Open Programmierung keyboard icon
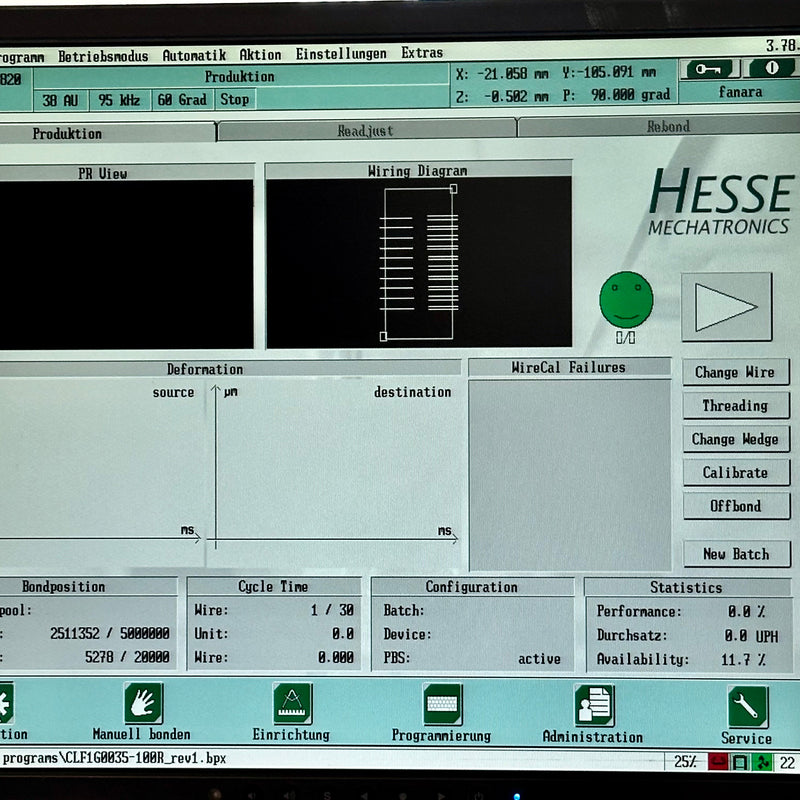Screen dimensions: 800x800 442,705
